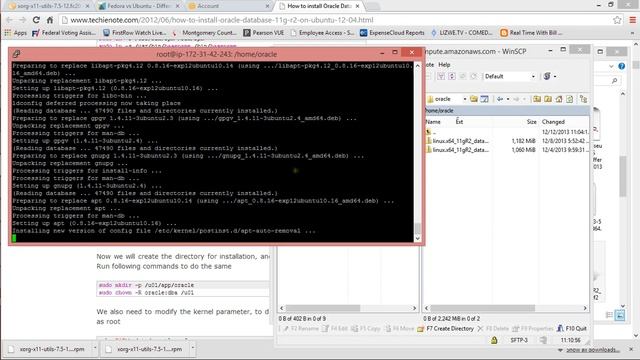Screen dimensions: 640x360
Task: Click the Chrome address bar URL
Action: [x=221, y=20]
